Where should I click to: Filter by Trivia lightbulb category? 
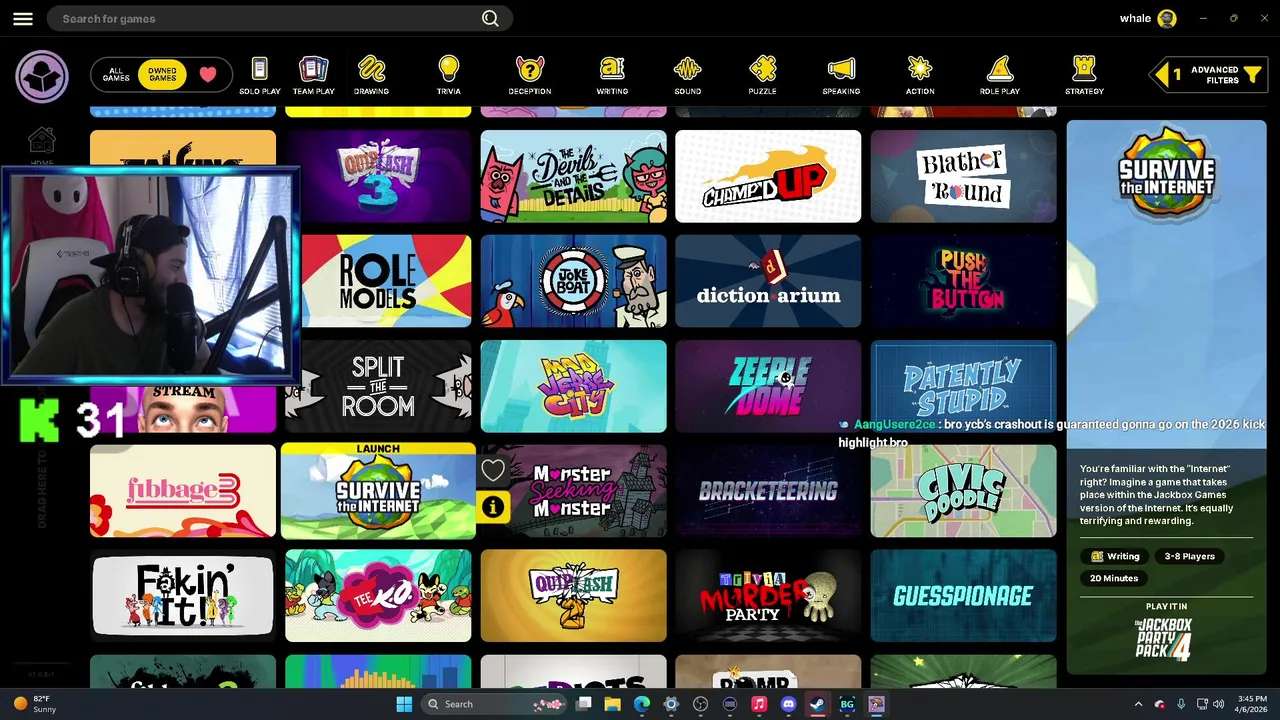(x=449, y=76)
